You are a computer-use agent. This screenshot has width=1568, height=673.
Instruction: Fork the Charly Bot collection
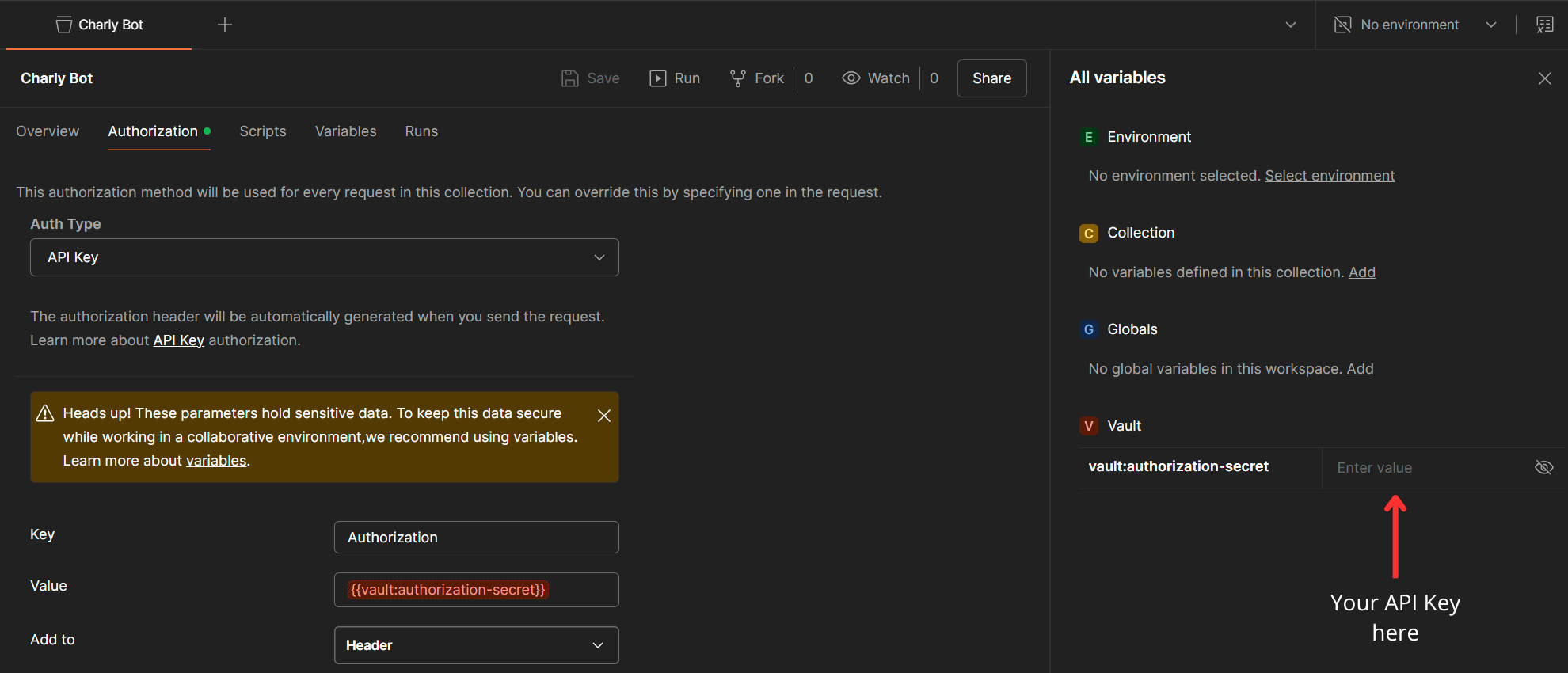tap(757, 78)
